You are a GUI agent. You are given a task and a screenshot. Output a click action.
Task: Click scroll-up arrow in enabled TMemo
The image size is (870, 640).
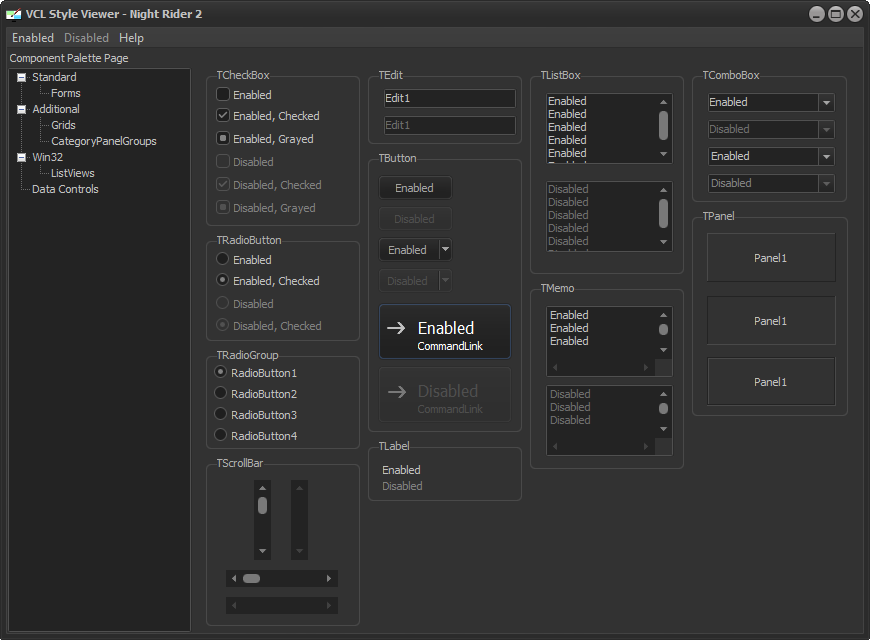[x=664, y=315]
